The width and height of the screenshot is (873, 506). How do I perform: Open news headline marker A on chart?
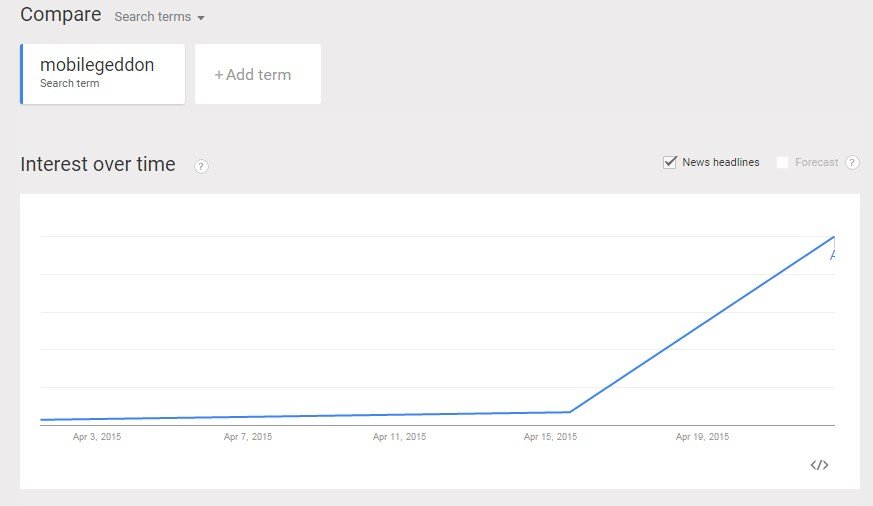click(832, 255)
